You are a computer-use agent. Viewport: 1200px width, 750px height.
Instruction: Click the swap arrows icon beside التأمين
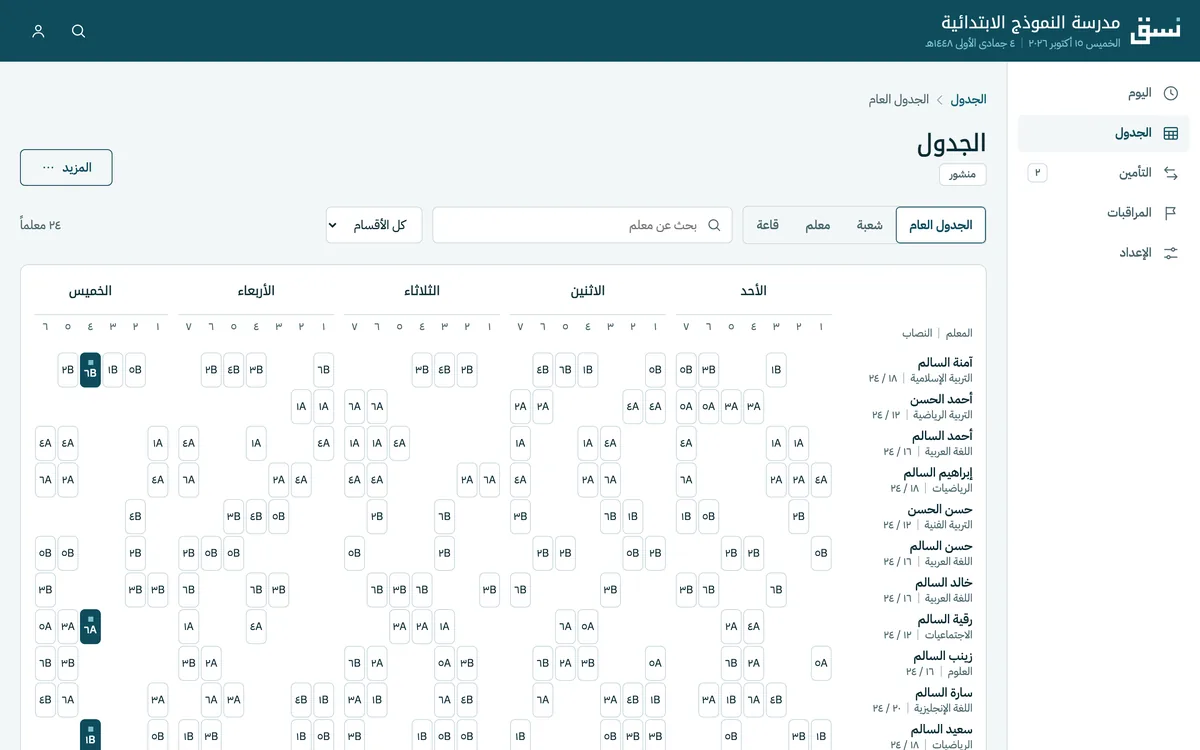[1171, 173]
